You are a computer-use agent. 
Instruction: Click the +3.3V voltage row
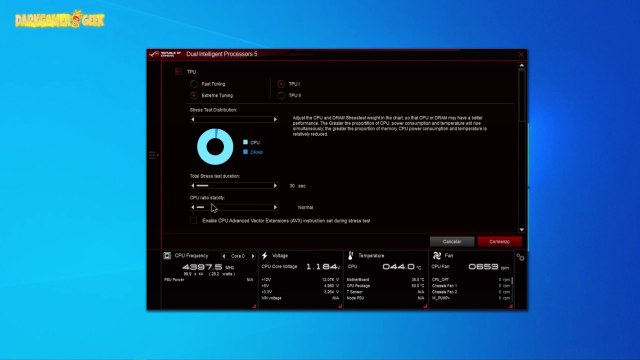[x=300, y=292]
